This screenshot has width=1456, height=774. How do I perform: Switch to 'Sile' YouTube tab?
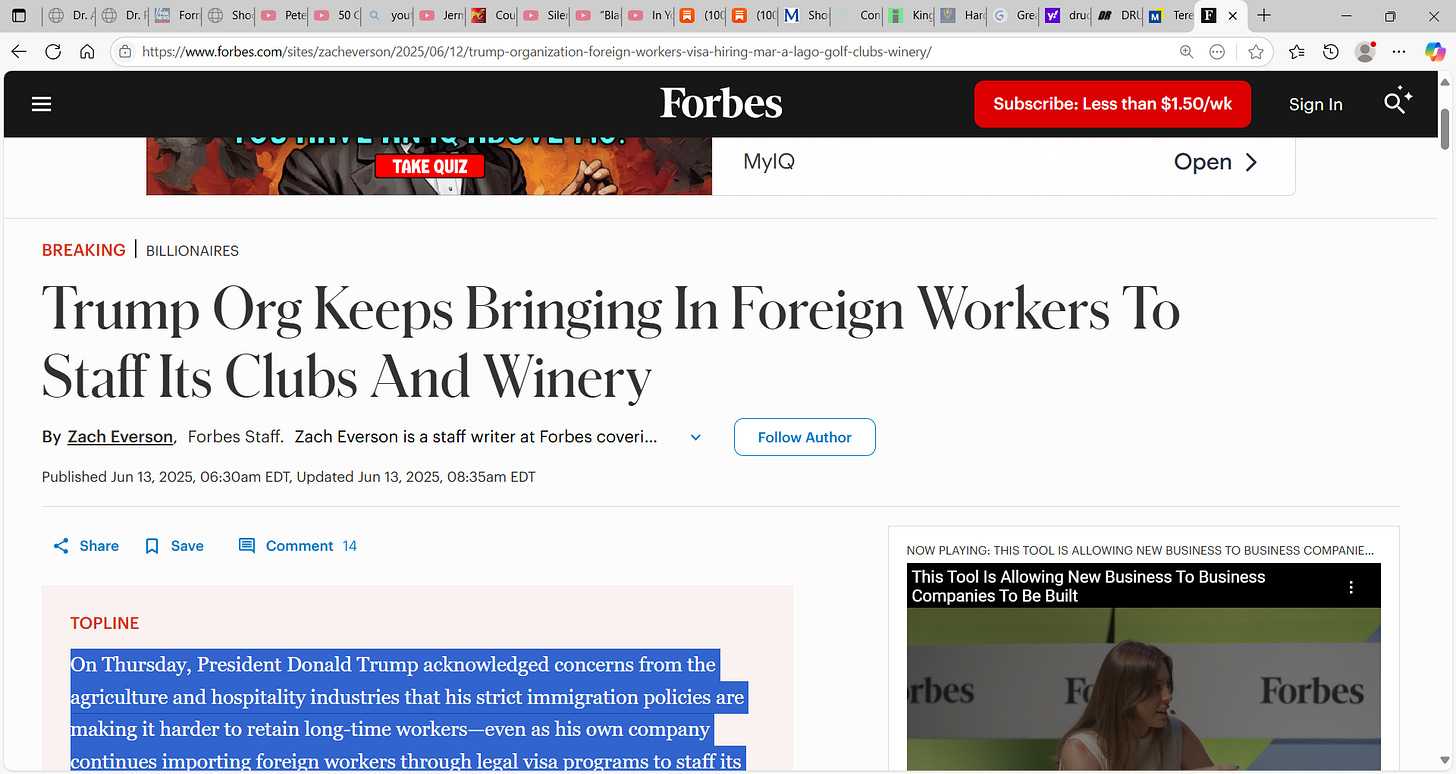point(545,16)
